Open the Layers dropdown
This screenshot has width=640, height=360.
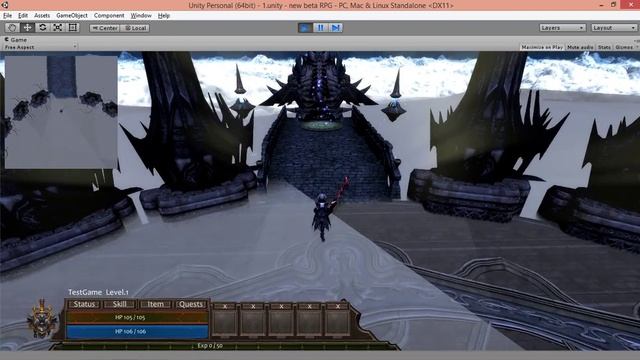click(562, 28)
